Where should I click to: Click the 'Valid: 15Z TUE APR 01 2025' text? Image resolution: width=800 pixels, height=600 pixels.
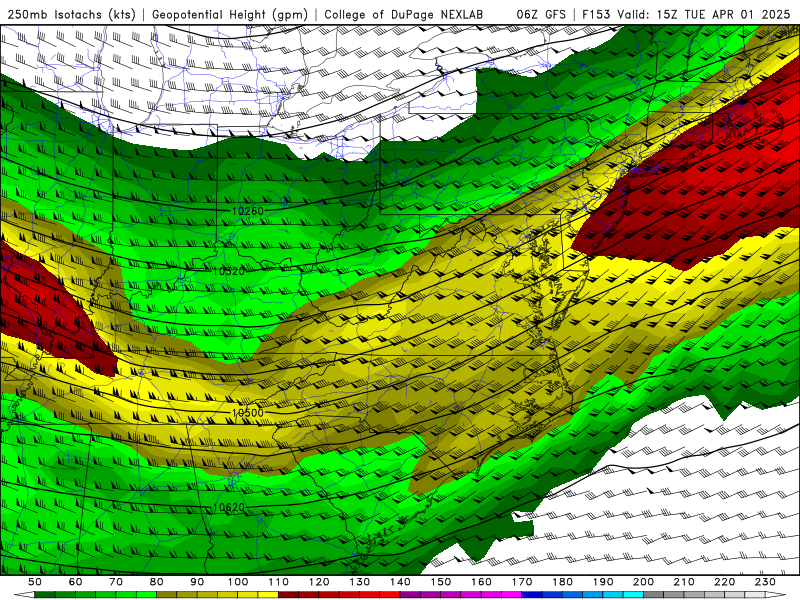tap(704, 14)
